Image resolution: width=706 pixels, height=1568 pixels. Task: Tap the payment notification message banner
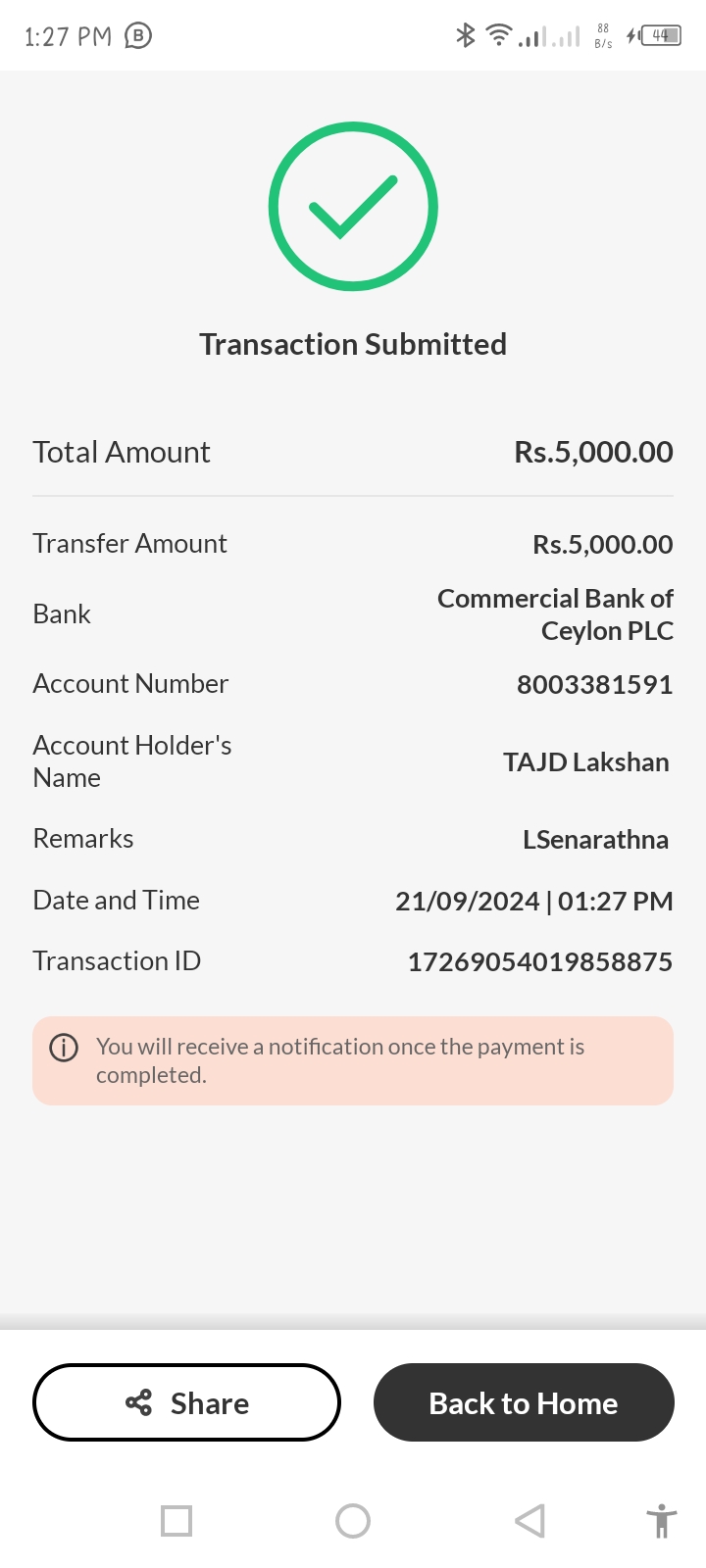tap(353, 1060)
